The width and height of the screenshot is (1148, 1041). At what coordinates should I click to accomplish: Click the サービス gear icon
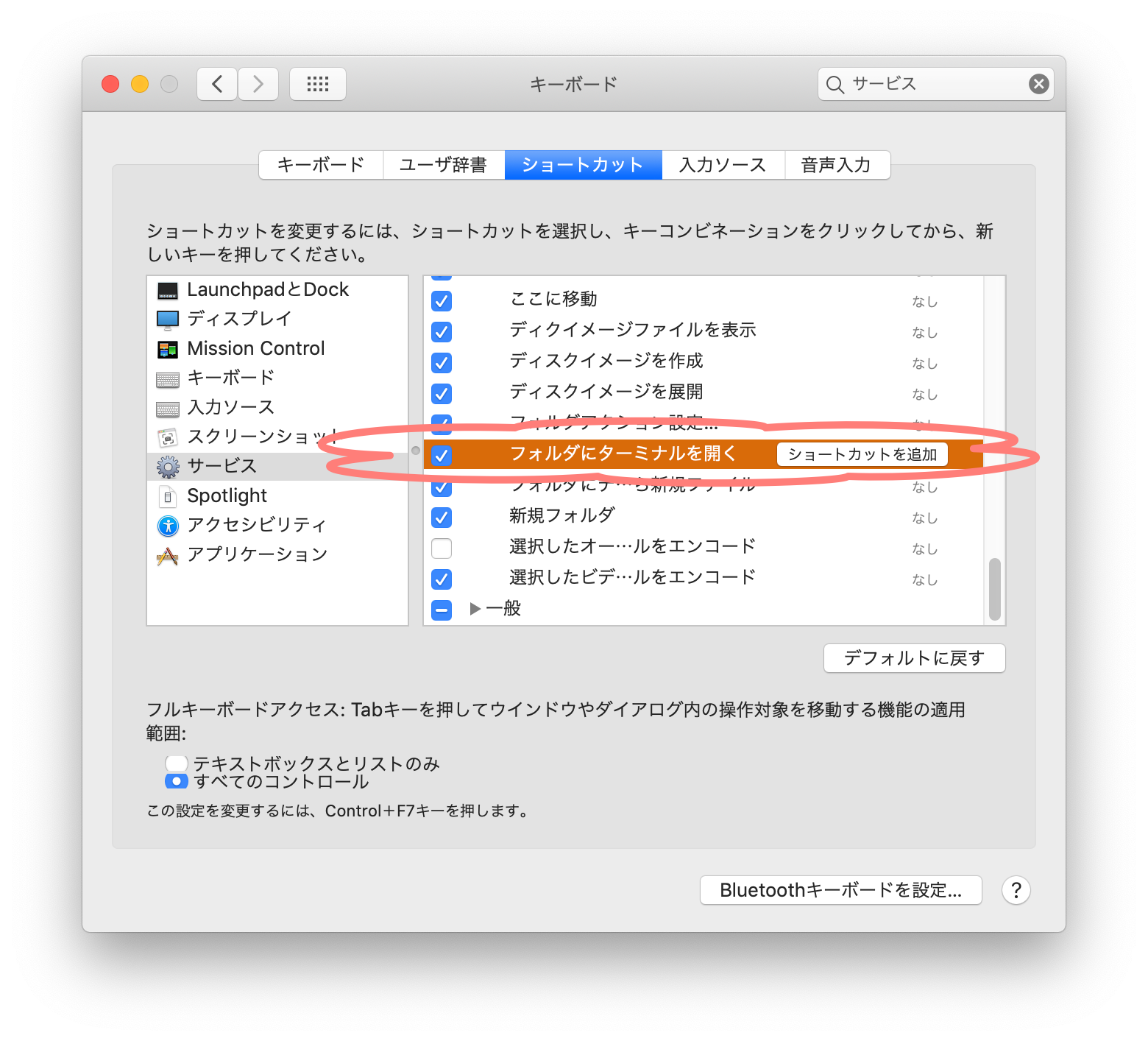click(168, 467)
